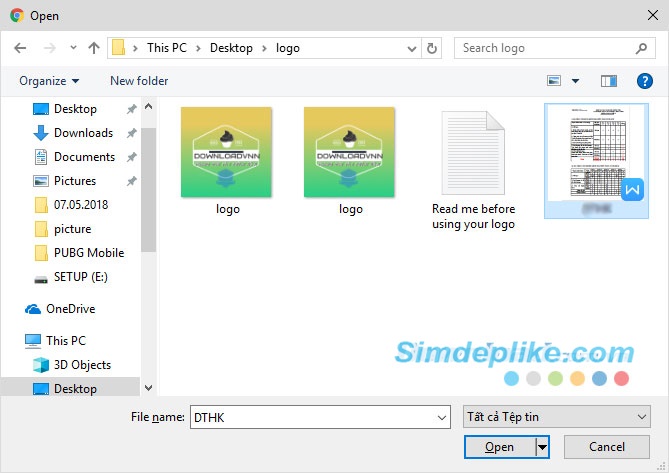Viewport: 669px width, 473px height.
Task: Open the PUBG Mobile folder
Action: click(x=89, y=253)
